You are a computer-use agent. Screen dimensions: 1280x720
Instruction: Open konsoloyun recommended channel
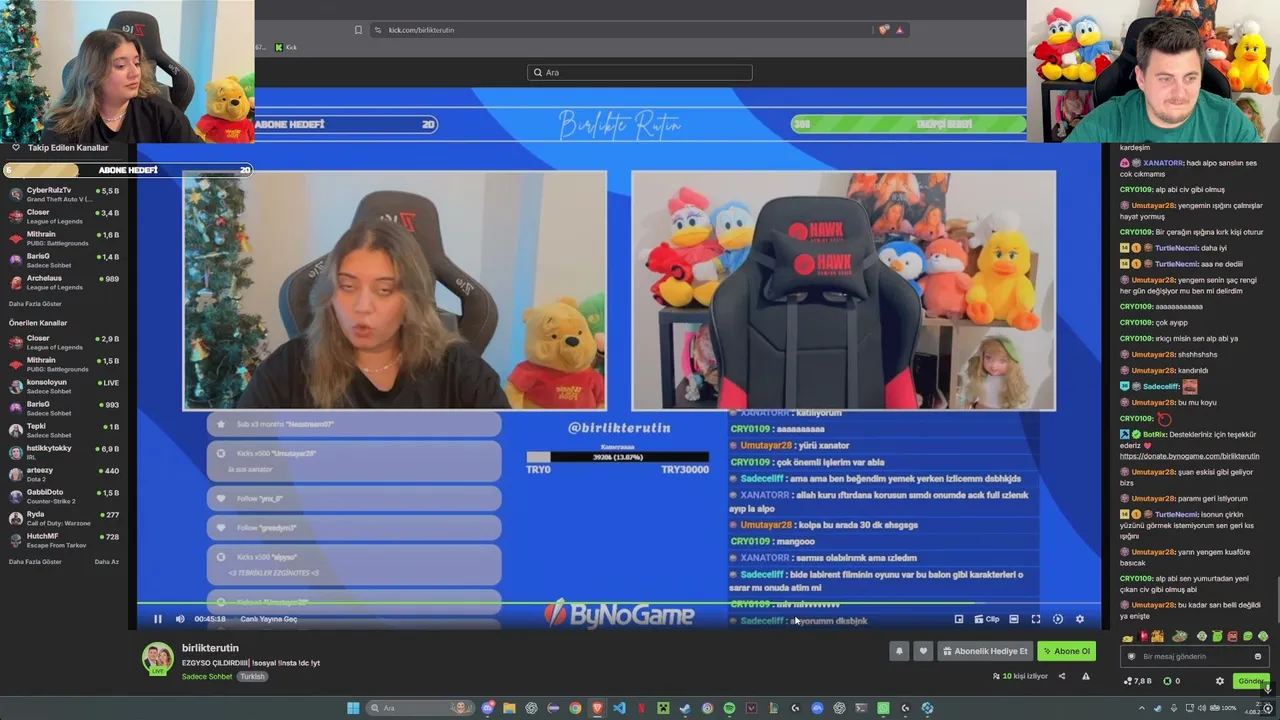64,386
